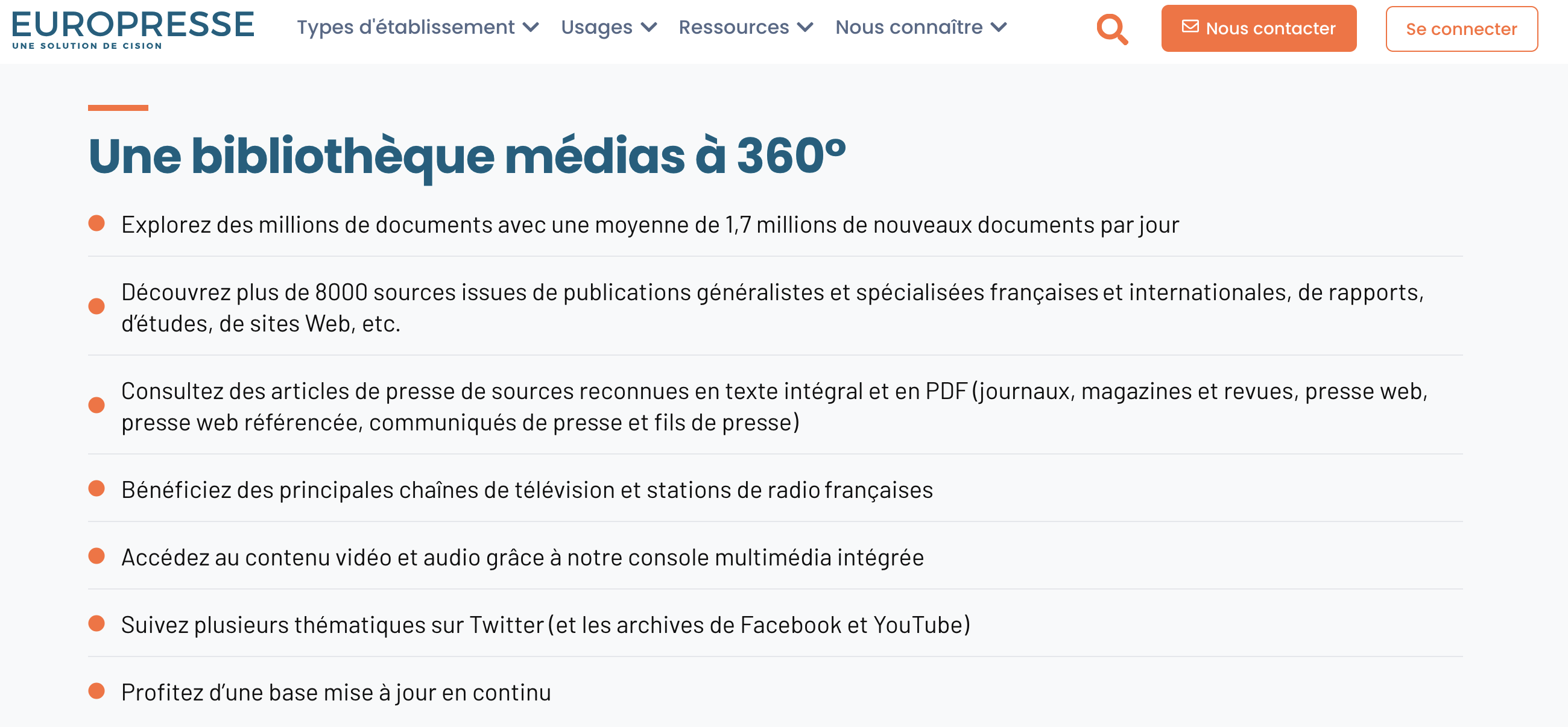The height and width of the screenshot is (727, 1568).
Task: Expand the Types d'établissement chevron
Action: point(531,27)
